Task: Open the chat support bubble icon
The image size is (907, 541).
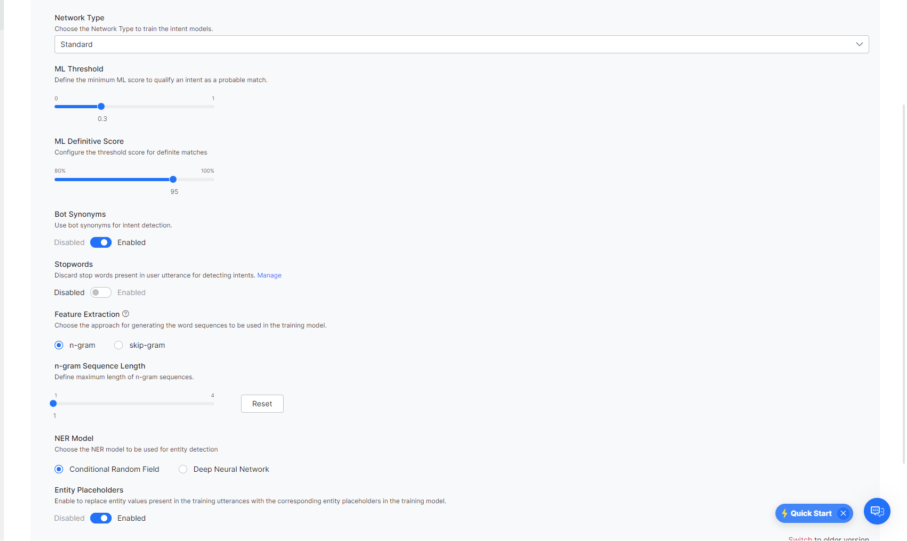Action: [x=876, y=511]
